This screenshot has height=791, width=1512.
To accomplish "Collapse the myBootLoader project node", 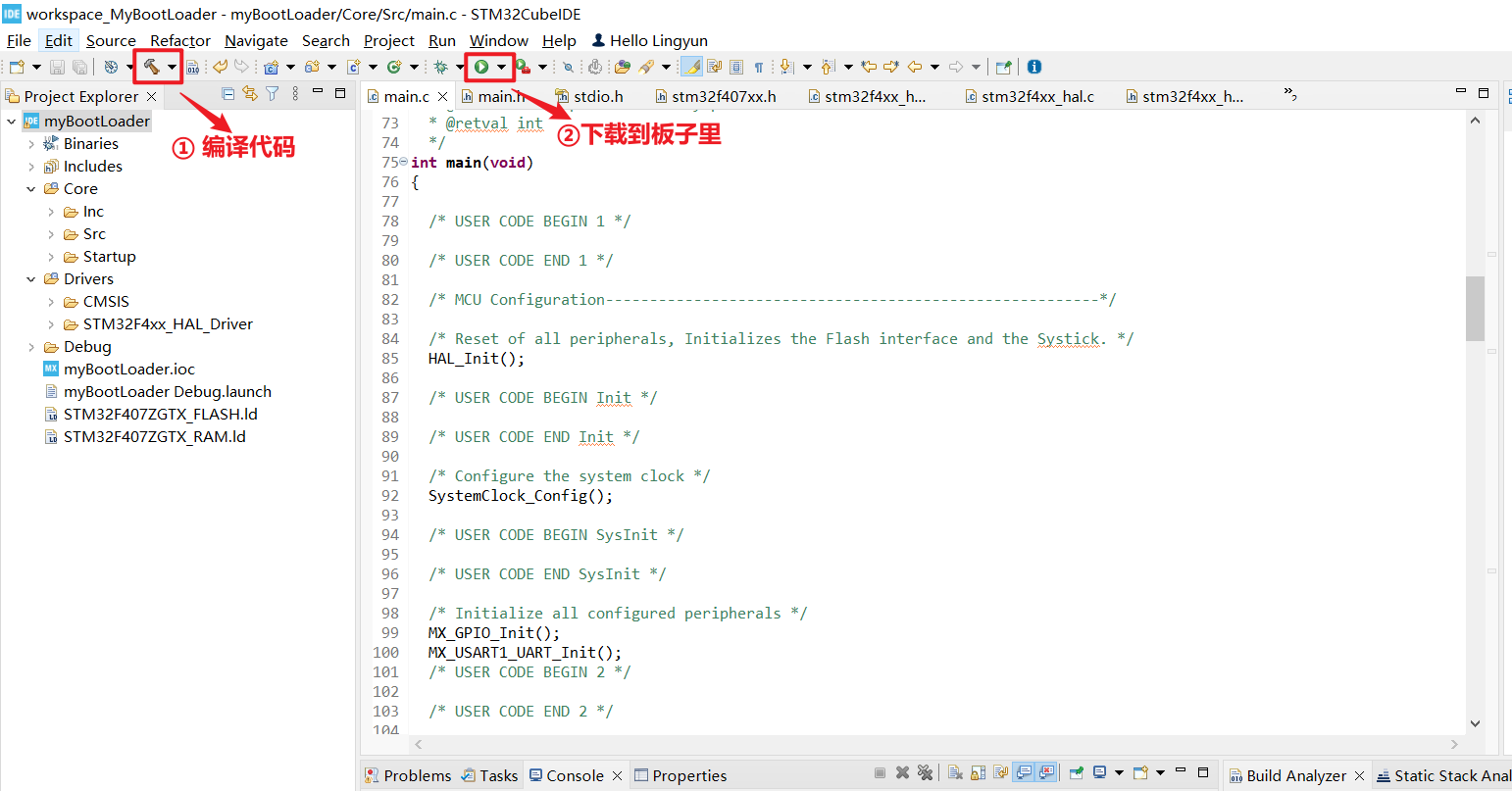I will [12, 122].
